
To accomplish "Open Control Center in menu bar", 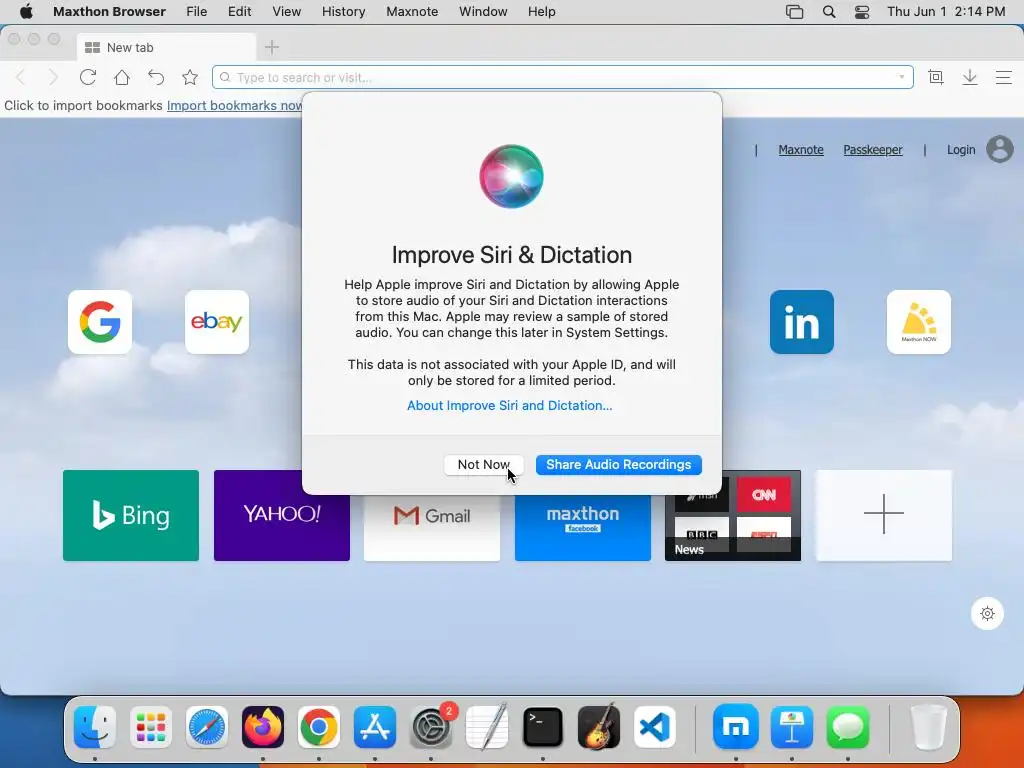I will pyautogui.click(x=862, y=12).
